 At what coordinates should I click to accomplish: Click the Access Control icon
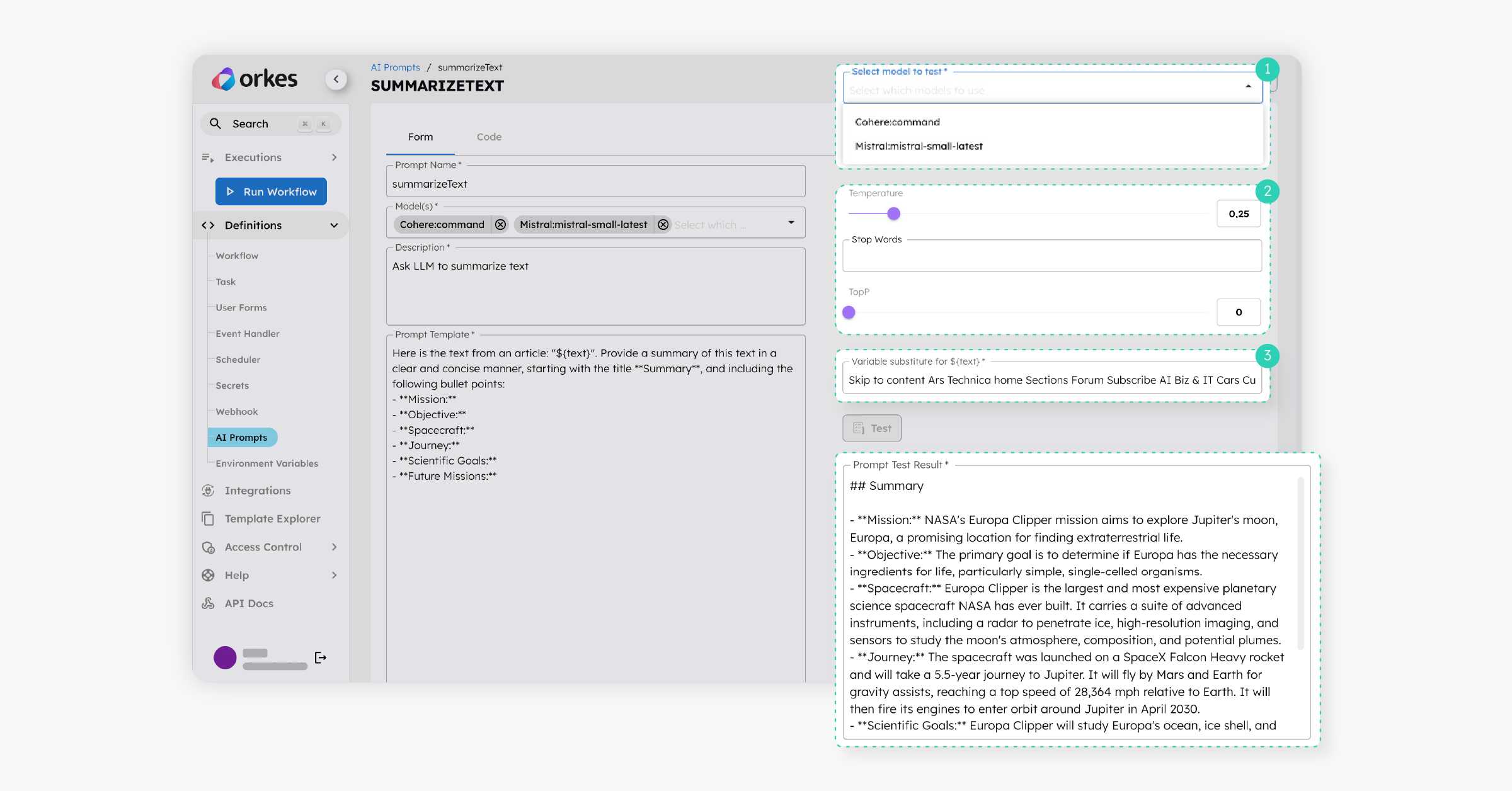[x=208, y=547]
